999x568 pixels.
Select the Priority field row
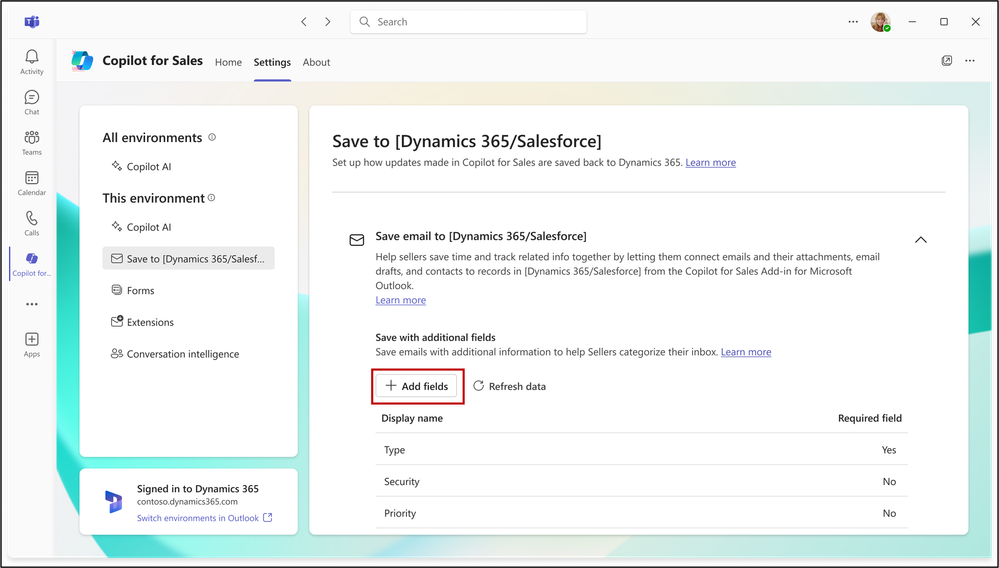(x=642, y=513)
